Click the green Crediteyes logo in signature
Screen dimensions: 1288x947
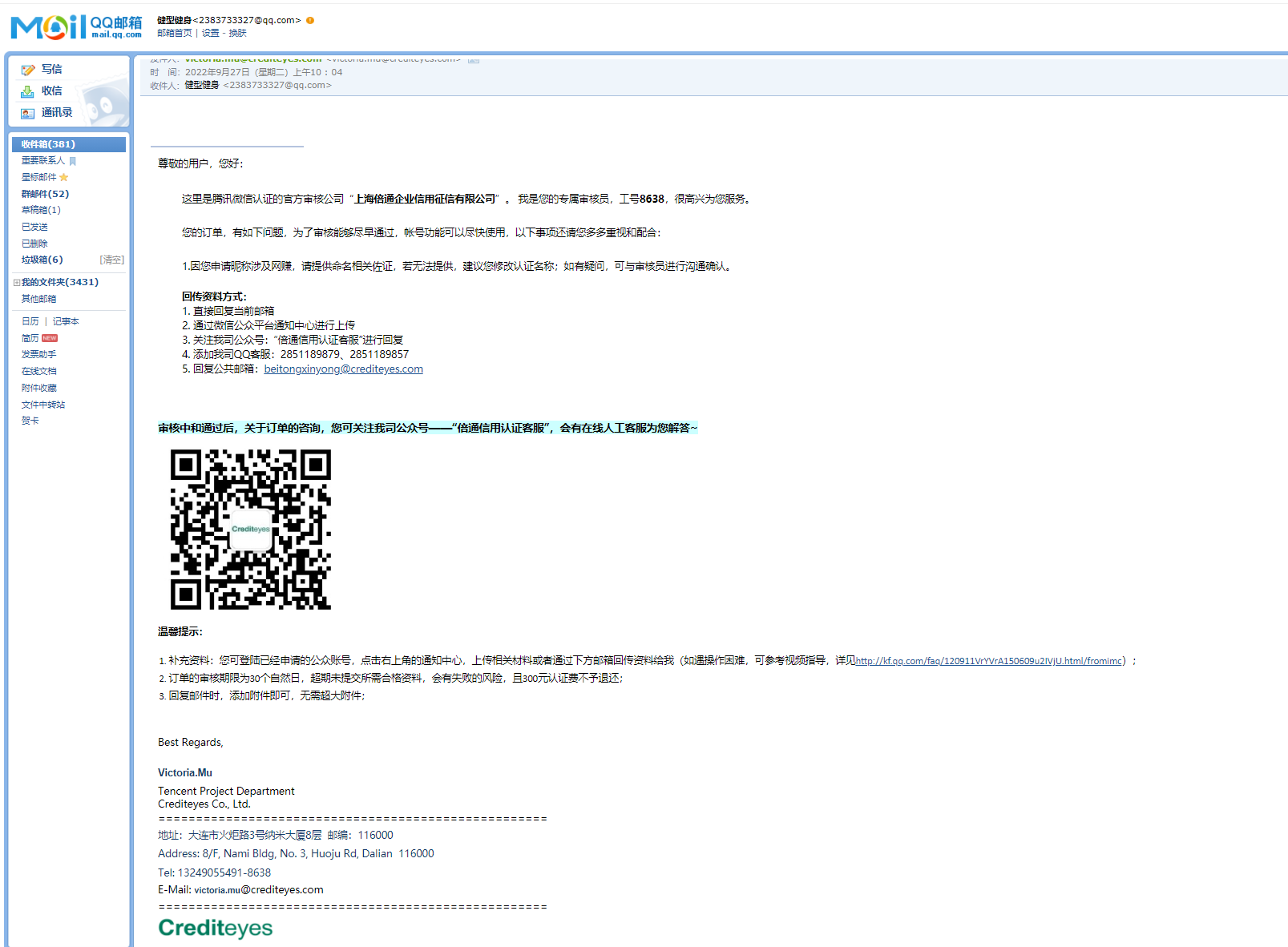coord(216,928)
